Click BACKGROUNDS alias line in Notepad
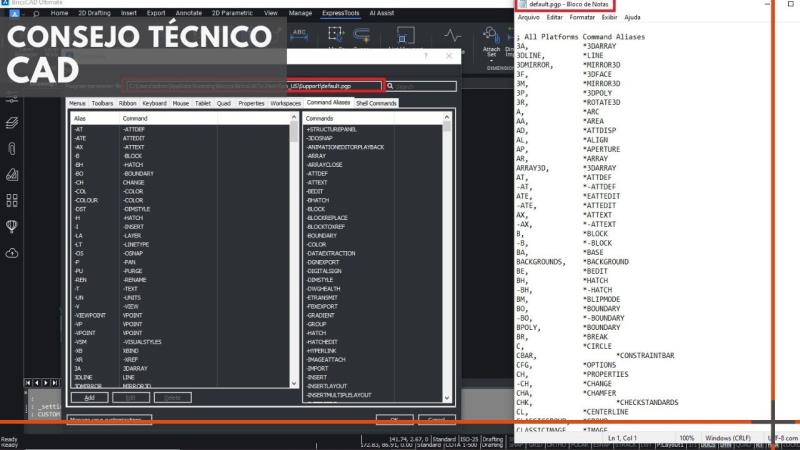 (572, 262)
